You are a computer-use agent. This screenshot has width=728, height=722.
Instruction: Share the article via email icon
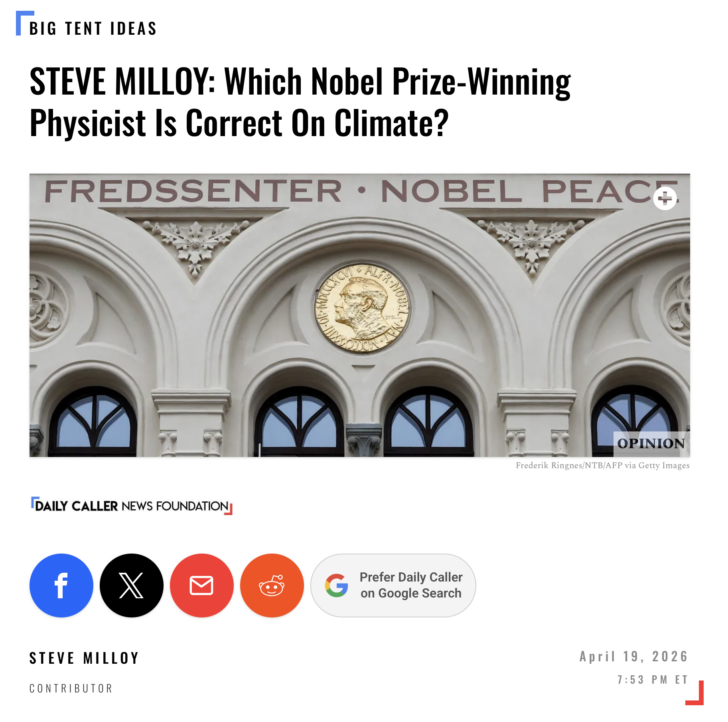click(x=201, y=586)
